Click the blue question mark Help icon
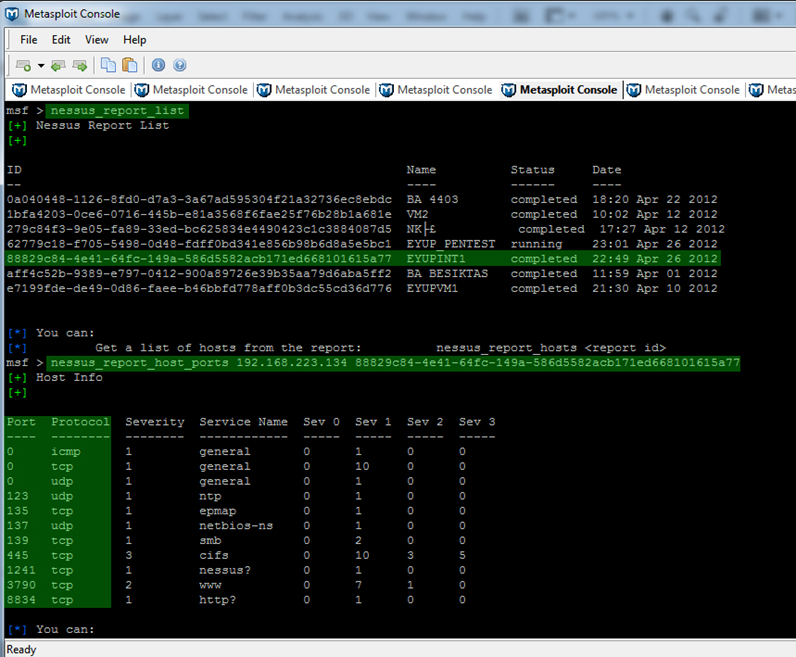Screen dimensions: 796x657 point(180,65)
